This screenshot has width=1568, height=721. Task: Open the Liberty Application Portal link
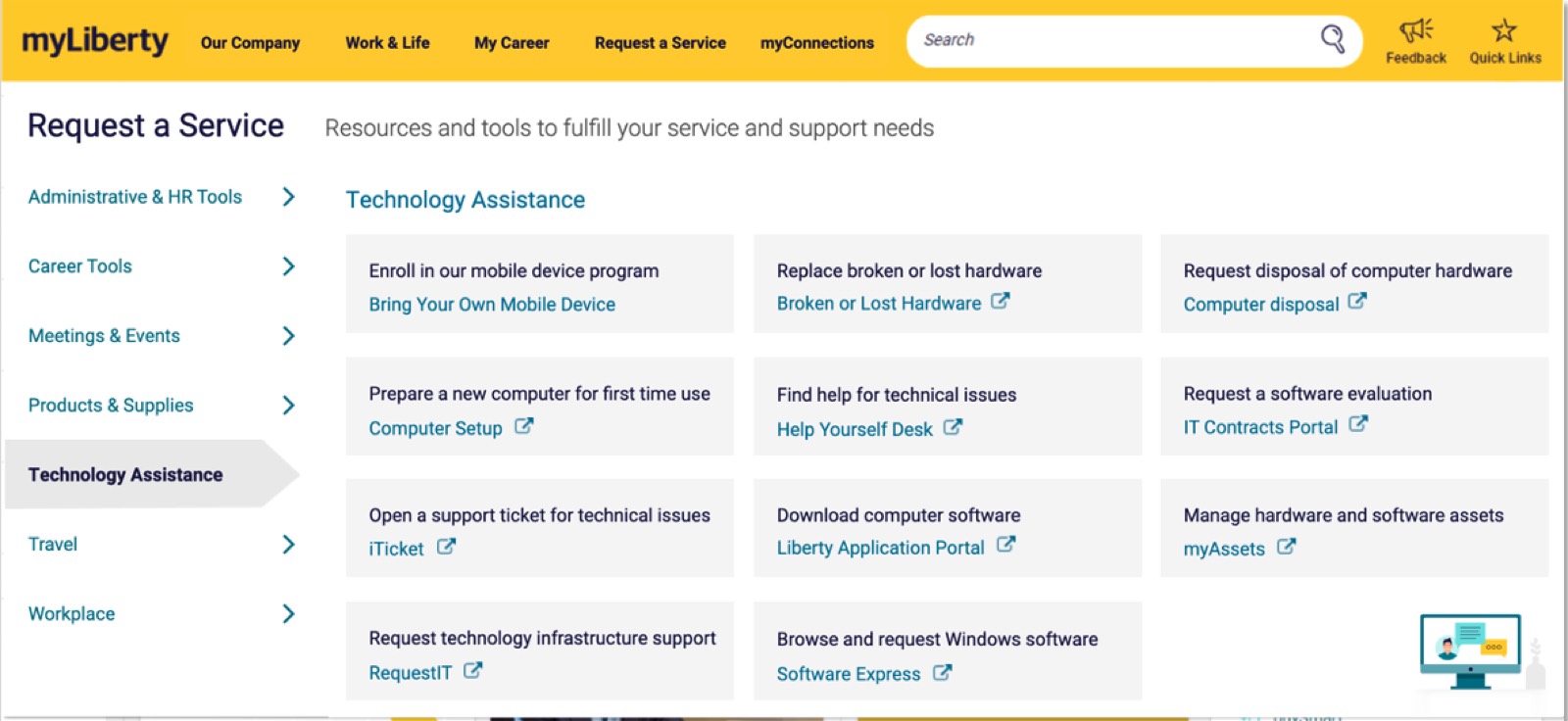881,548
